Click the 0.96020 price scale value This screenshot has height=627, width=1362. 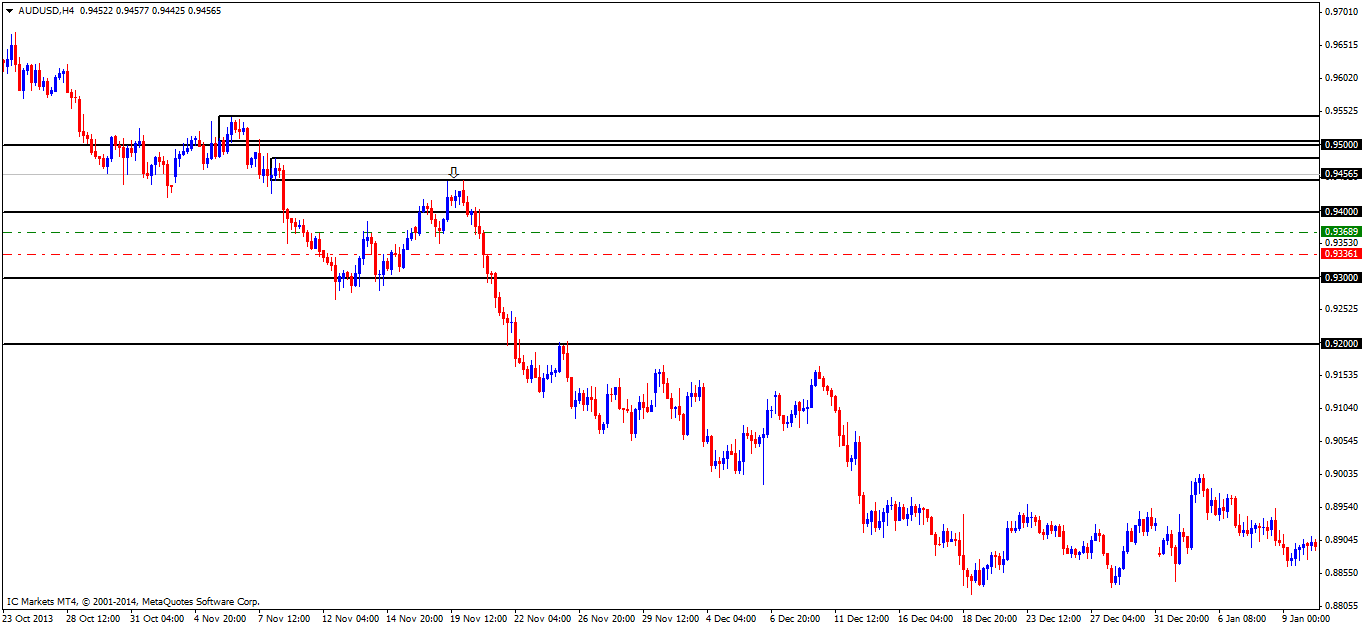pos(1341,78)
